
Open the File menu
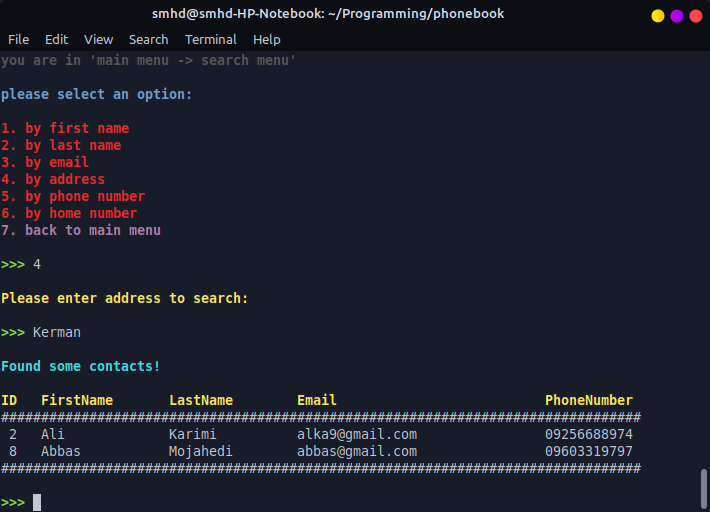pos(19,40)
